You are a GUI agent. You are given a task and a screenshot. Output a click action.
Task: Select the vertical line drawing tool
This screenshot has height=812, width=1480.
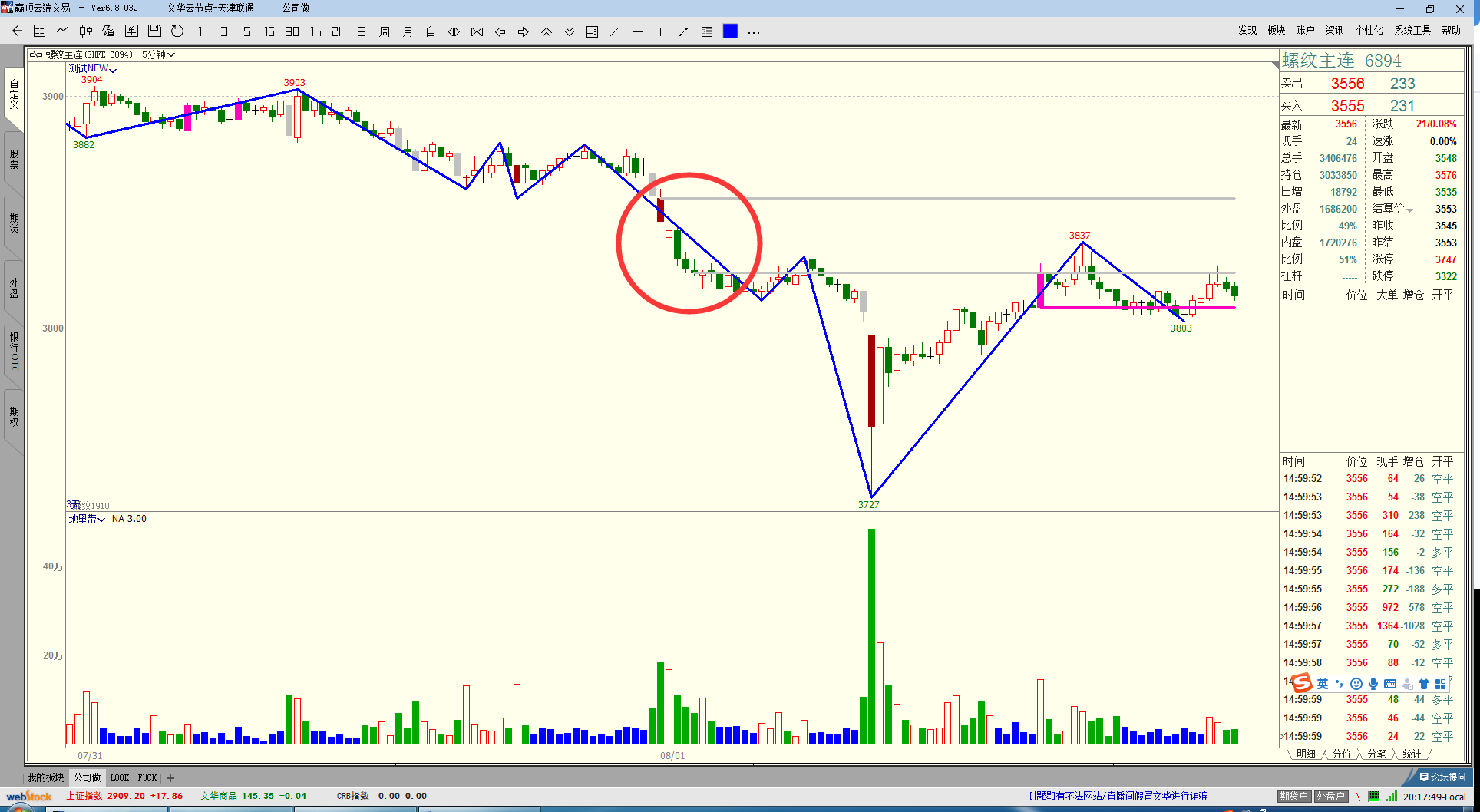(x=660, y=31)
